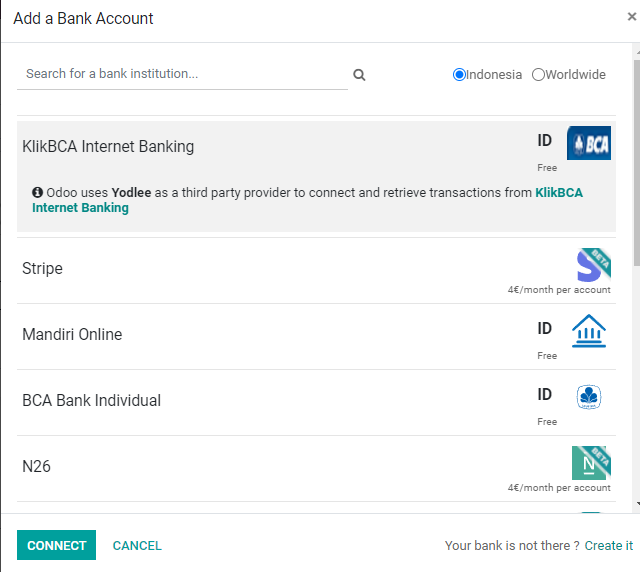Click the Free label on the KlikBCA row
This screenshot has height=572, width=640.
[x=547, y=168]
